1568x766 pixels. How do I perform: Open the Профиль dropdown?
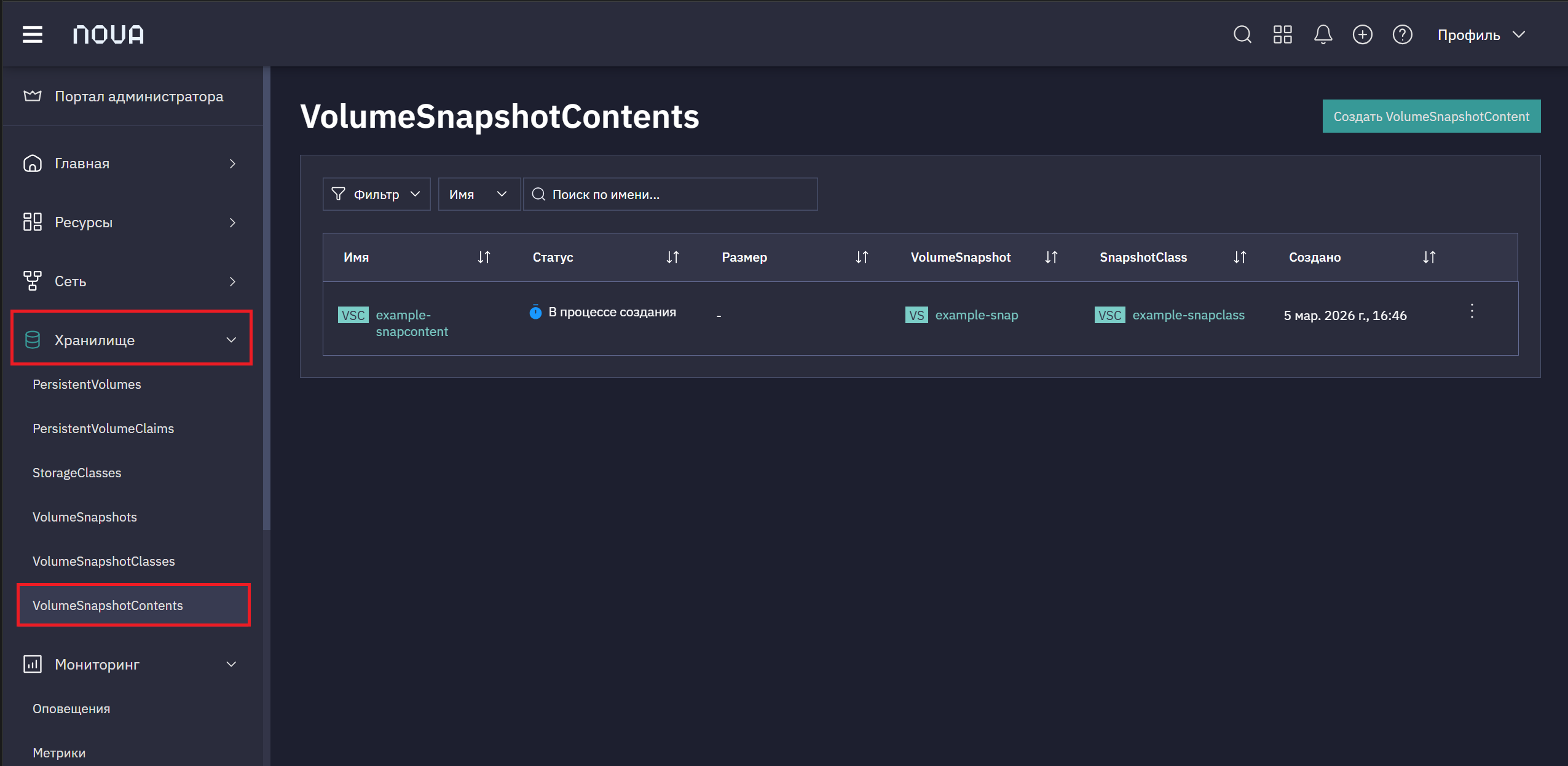coord(1481,35)
